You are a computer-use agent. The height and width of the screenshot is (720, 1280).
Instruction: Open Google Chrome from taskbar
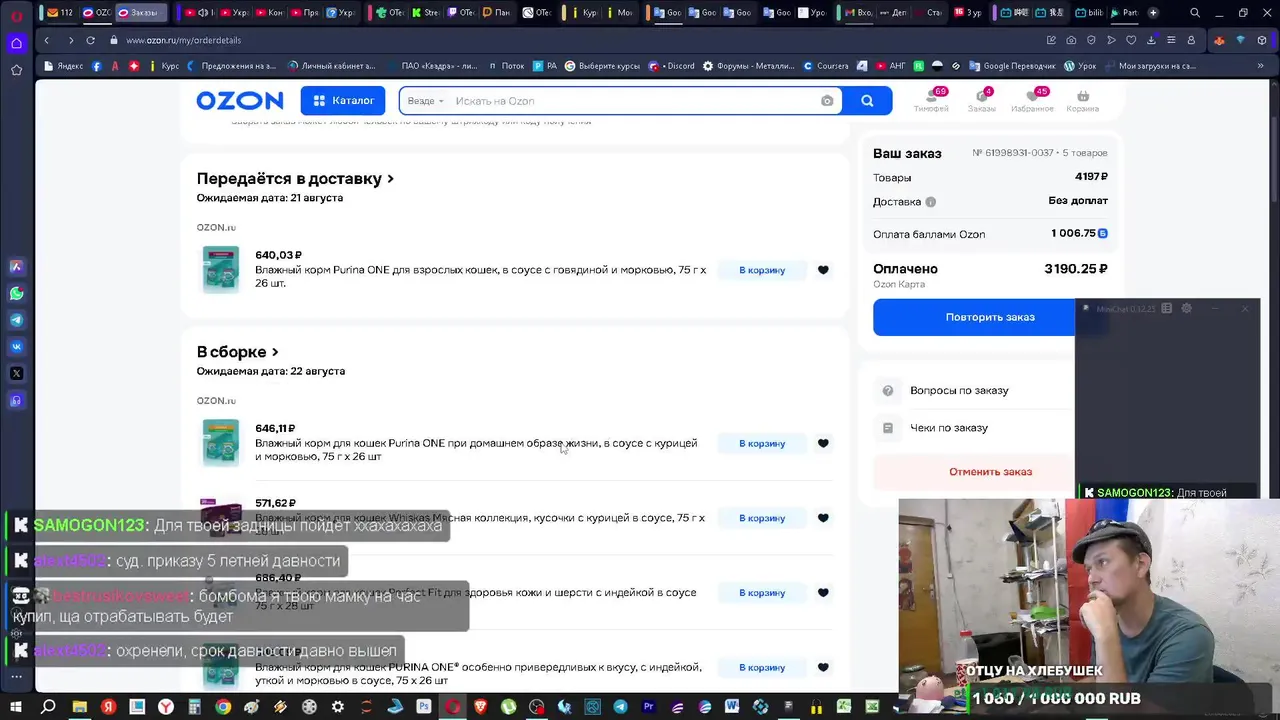point(223,707)
